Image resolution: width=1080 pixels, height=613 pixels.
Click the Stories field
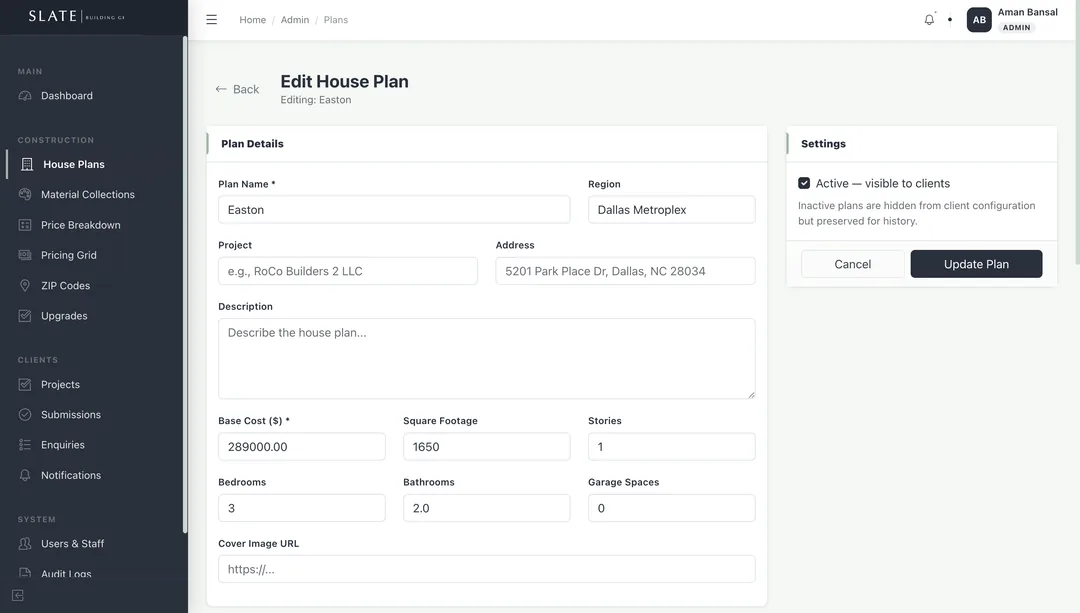672,446
